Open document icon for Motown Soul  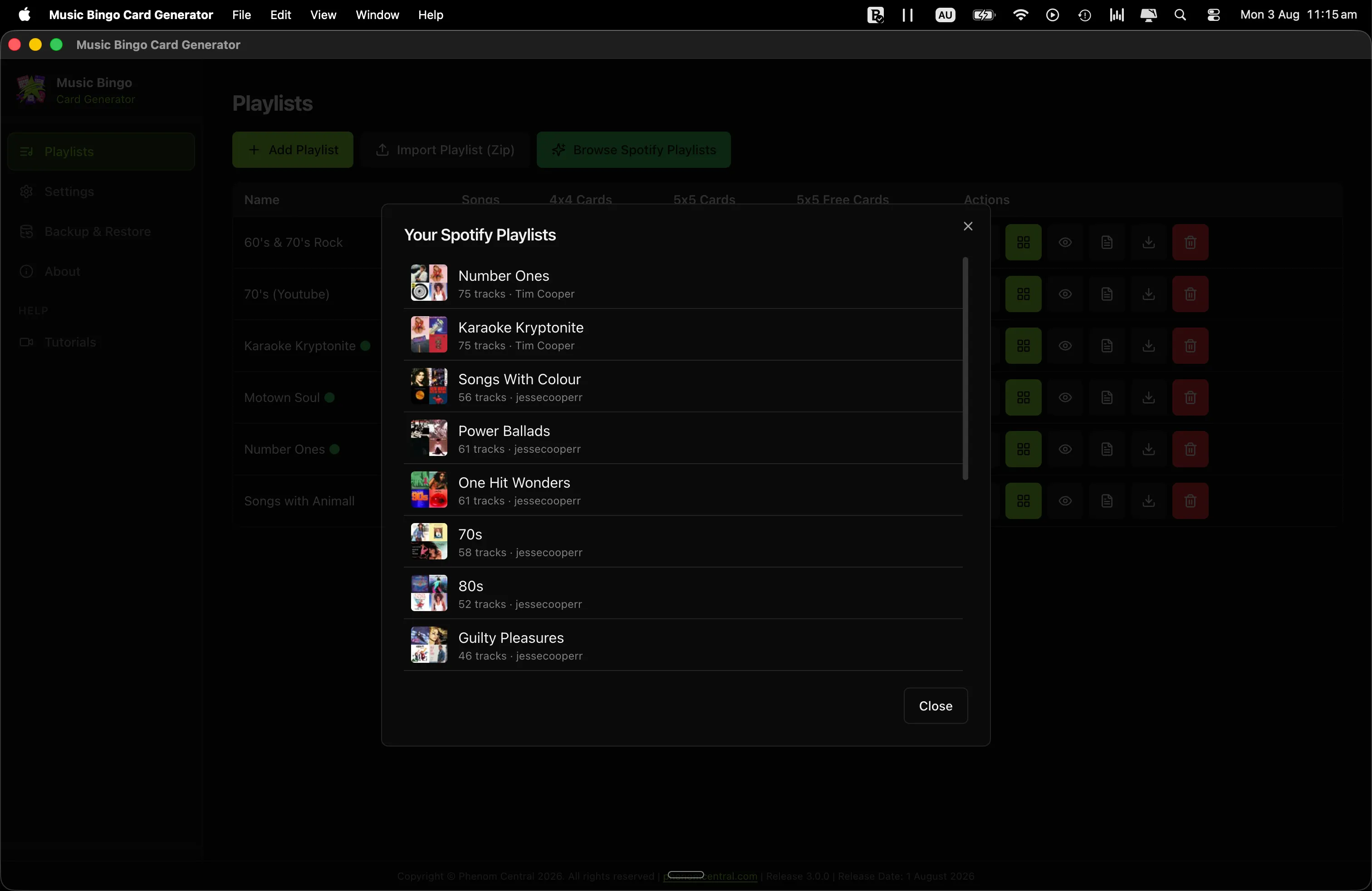pos(1106,398)
